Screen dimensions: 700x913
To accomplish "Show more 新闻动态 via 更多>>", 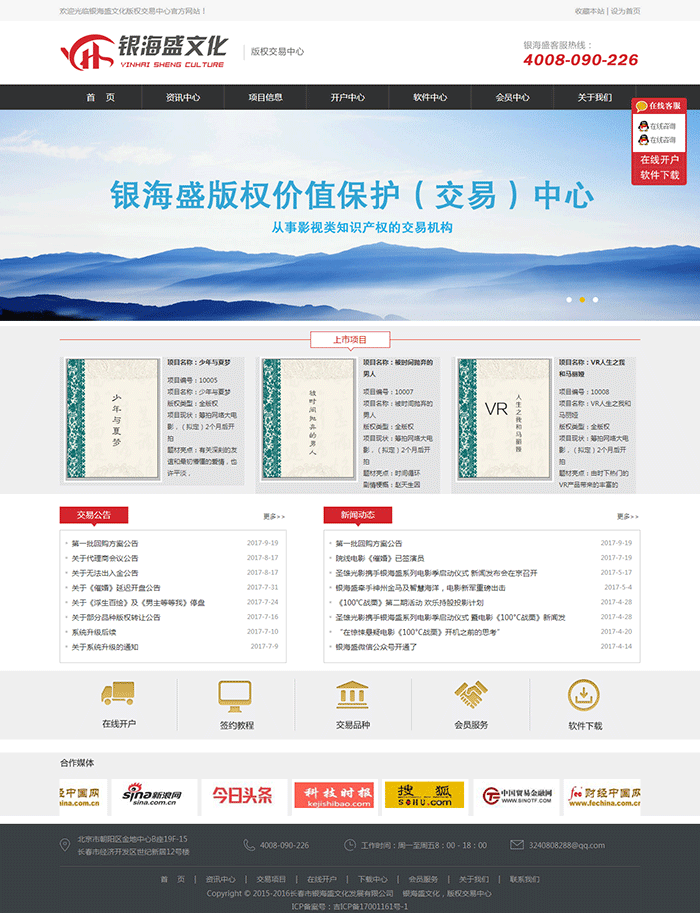I will point(628,516).
